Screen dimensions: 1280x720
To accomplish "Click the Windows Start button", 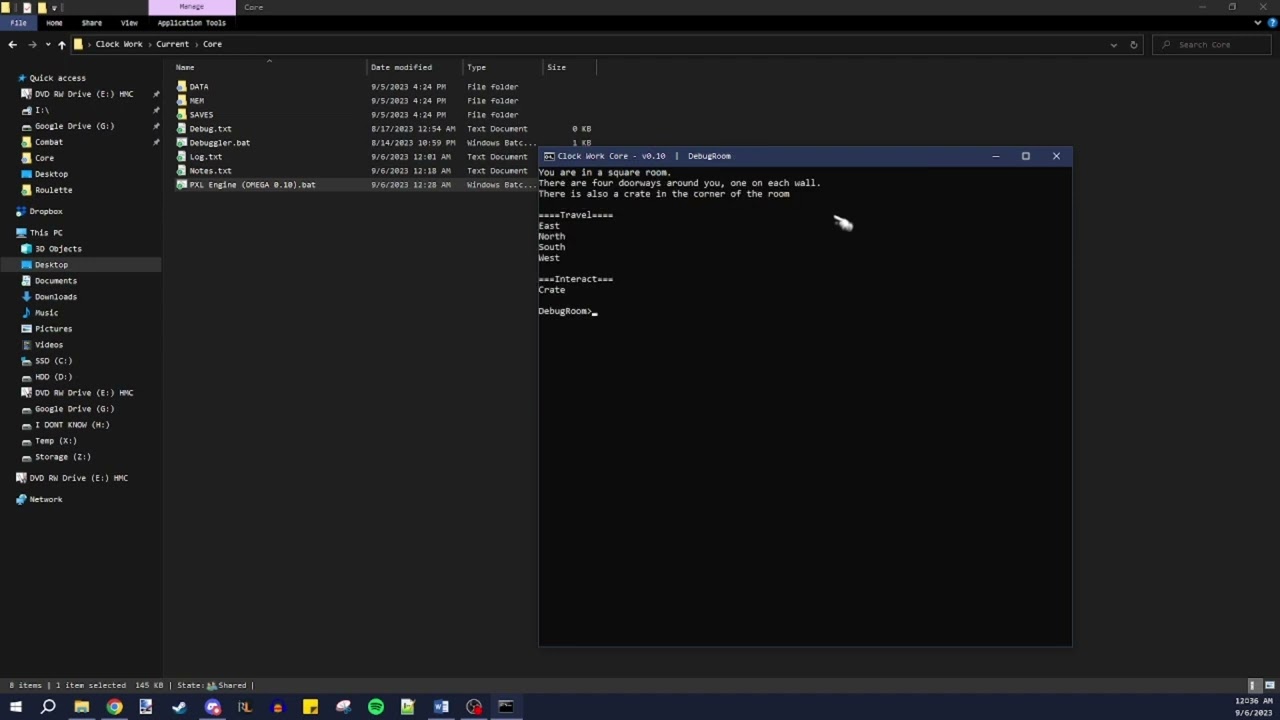I will pyautogui.click(x=15, y=707).
